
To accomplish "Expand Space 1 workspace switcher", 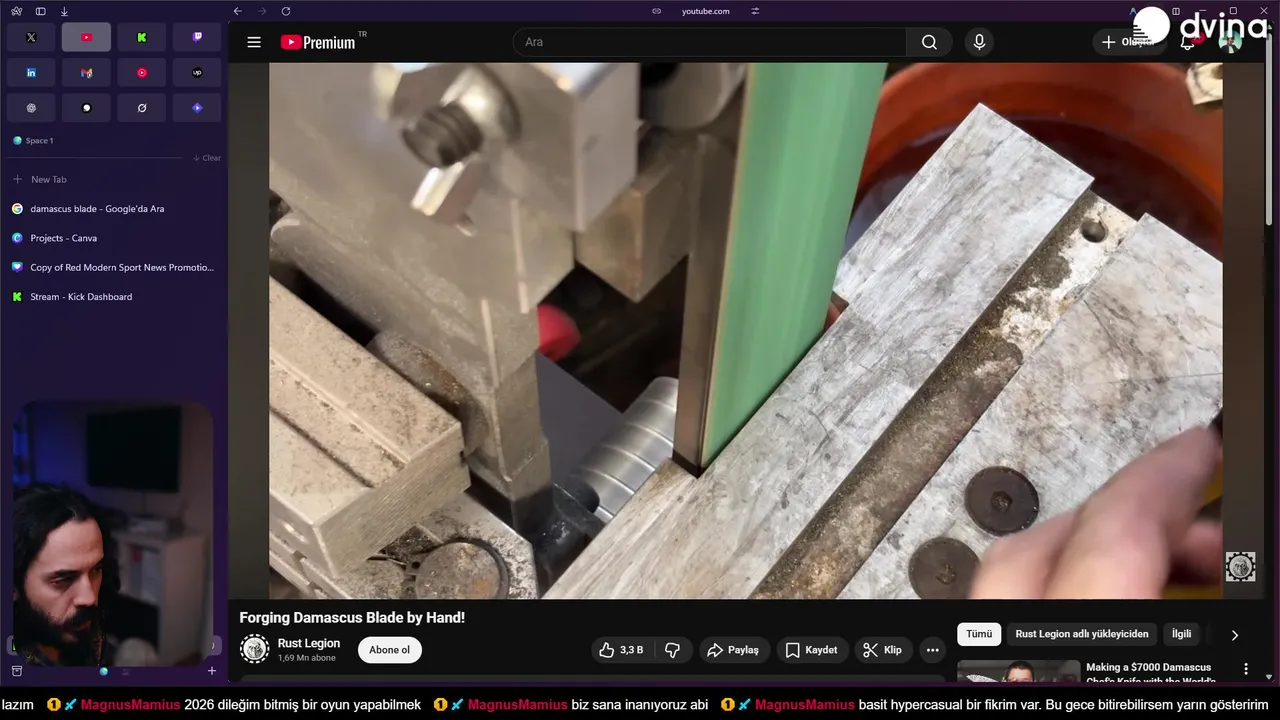I will 34,141.
